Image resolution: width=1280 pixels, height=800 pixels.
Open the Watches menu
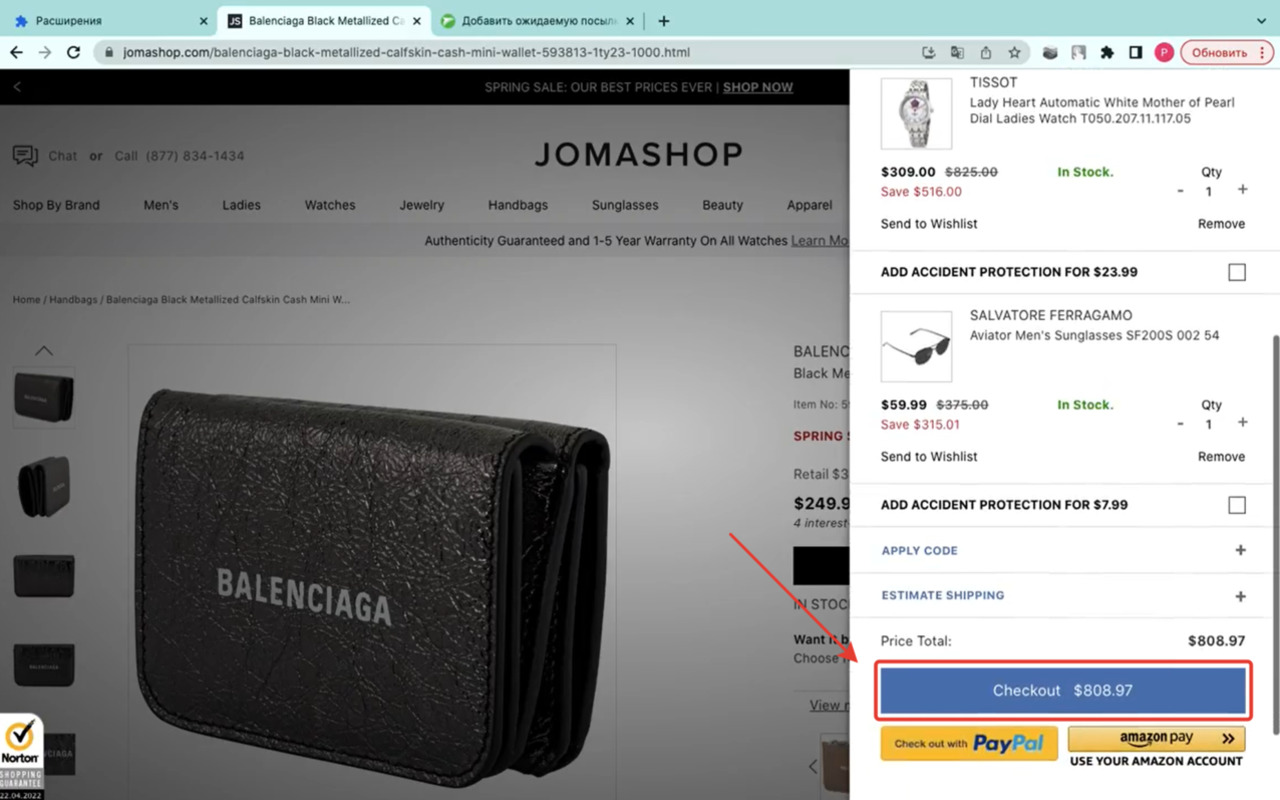(330, 205)
